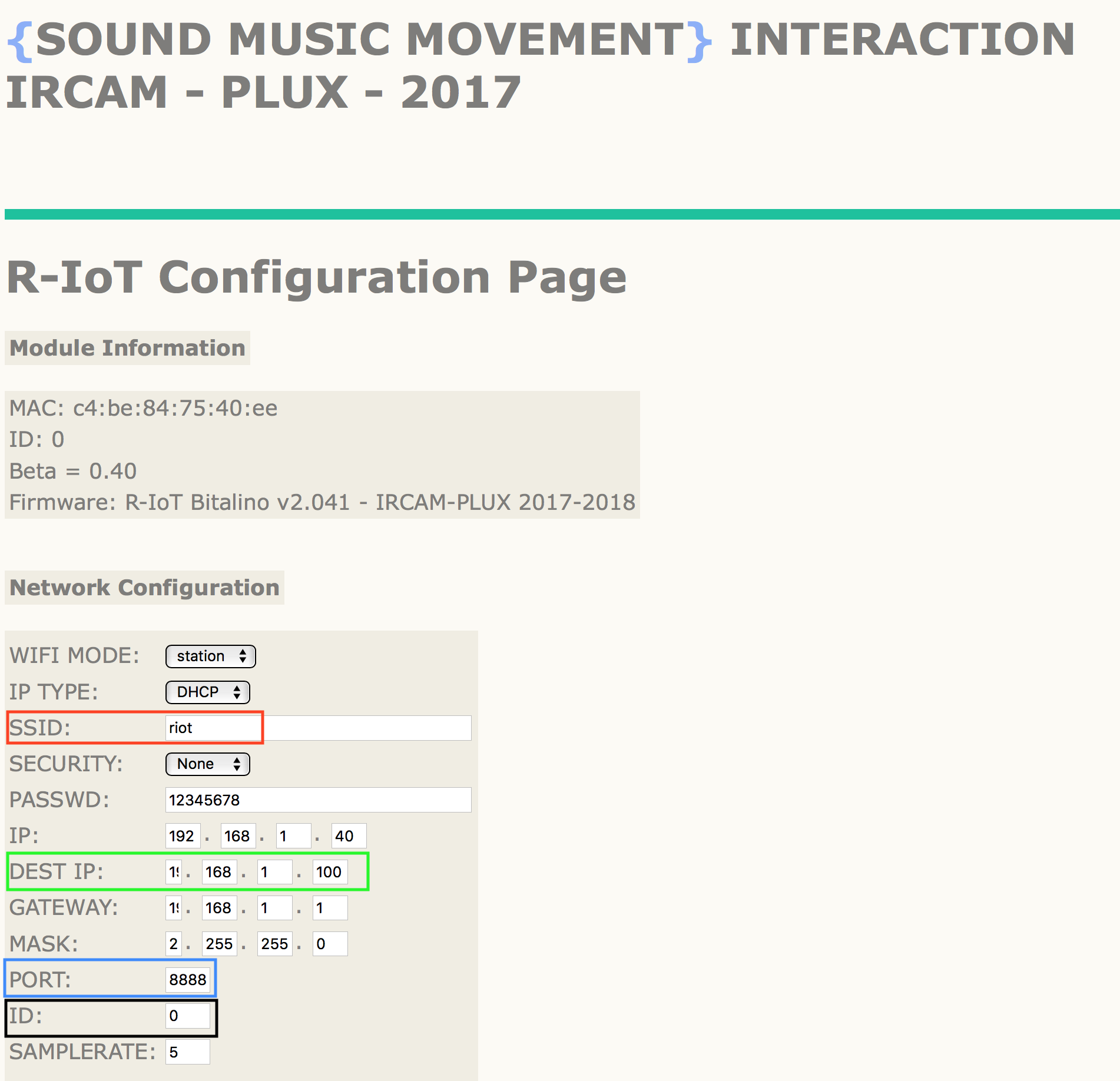1120x1081 pixels.
Task: Click the GATEWAY first octet field
Action: point(174,907)
